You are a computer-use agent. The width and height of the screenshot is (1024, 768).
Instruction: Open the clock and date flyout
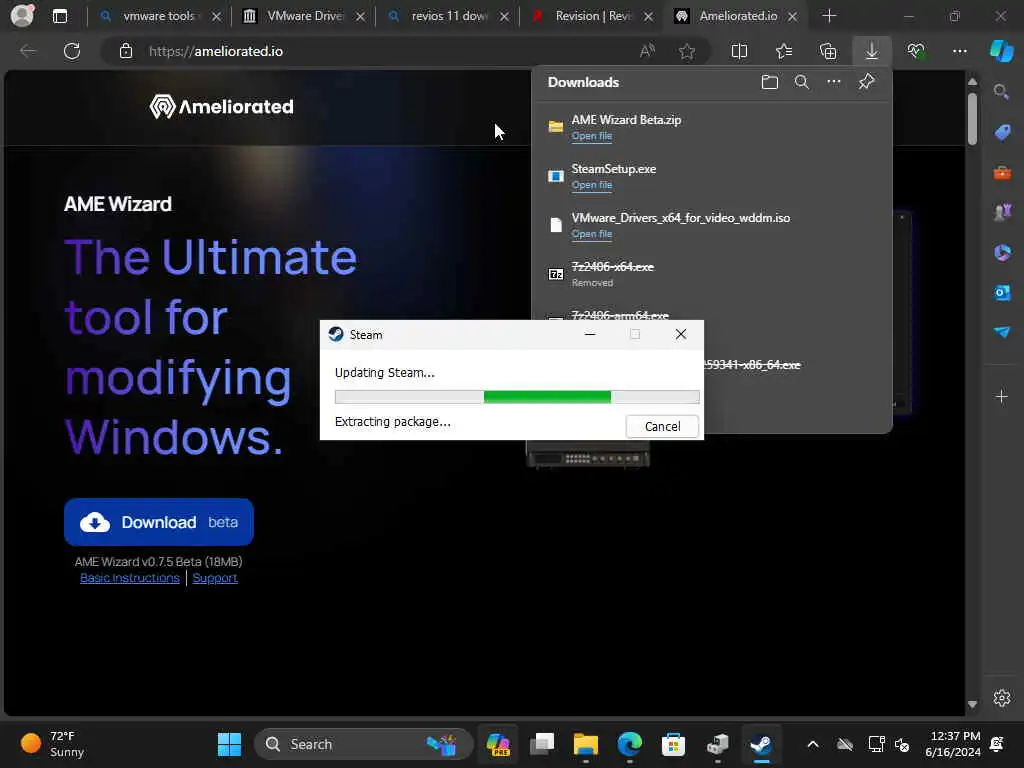click(x=953, y=744)
